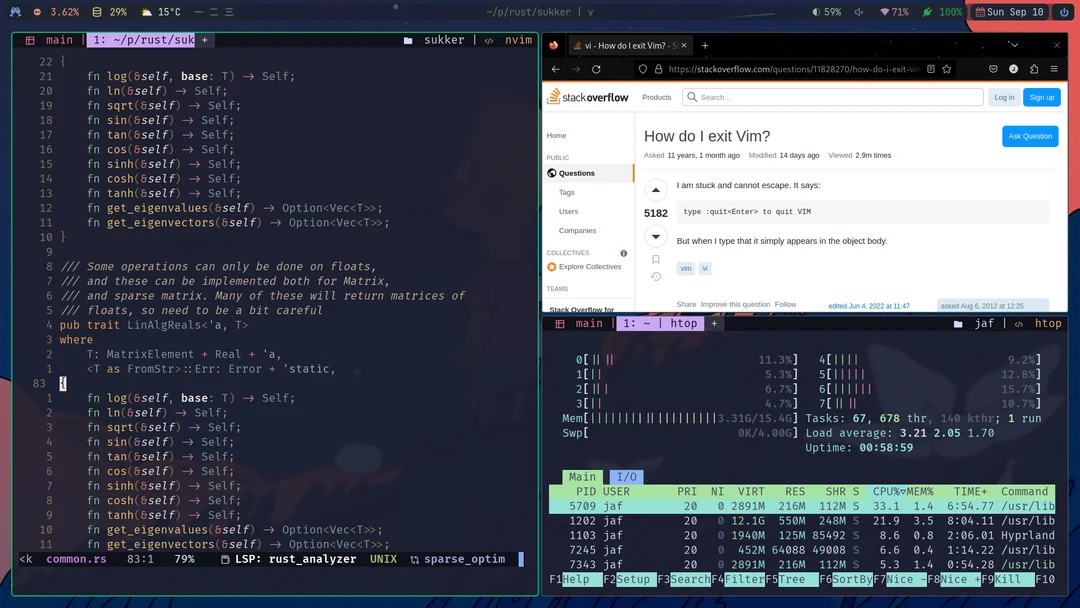Toggle bookmark on the Vim question
Viewport: 1080px width, 608px height.
(x=655, y=258)
